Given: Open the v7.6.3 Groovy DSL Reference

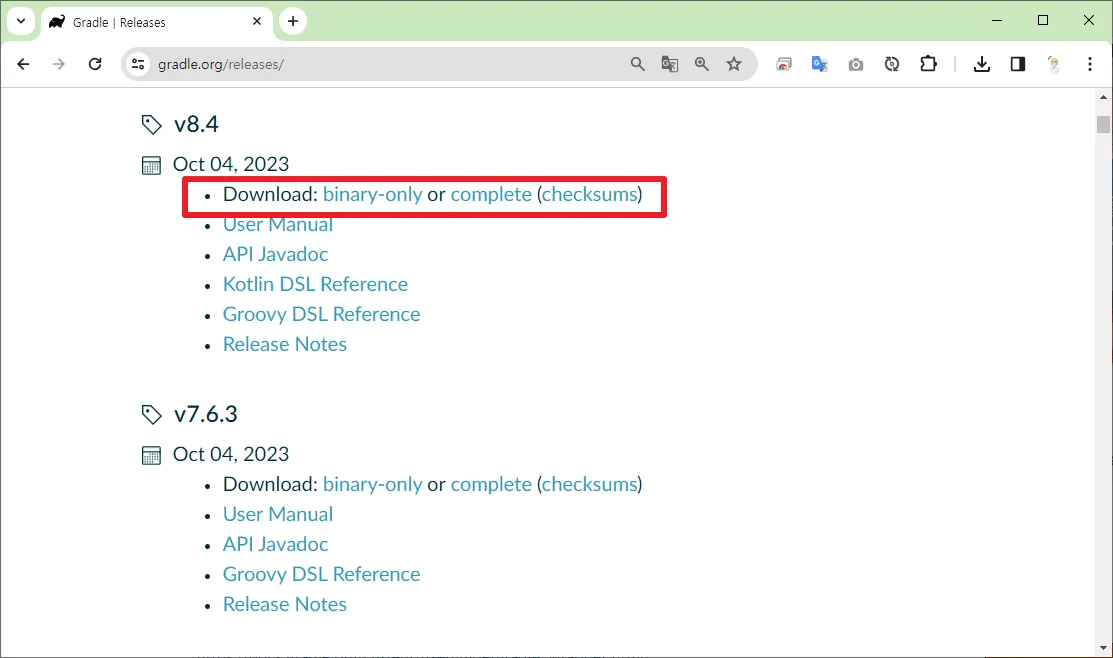Looking at the screenshot, I should coord(322,574).
